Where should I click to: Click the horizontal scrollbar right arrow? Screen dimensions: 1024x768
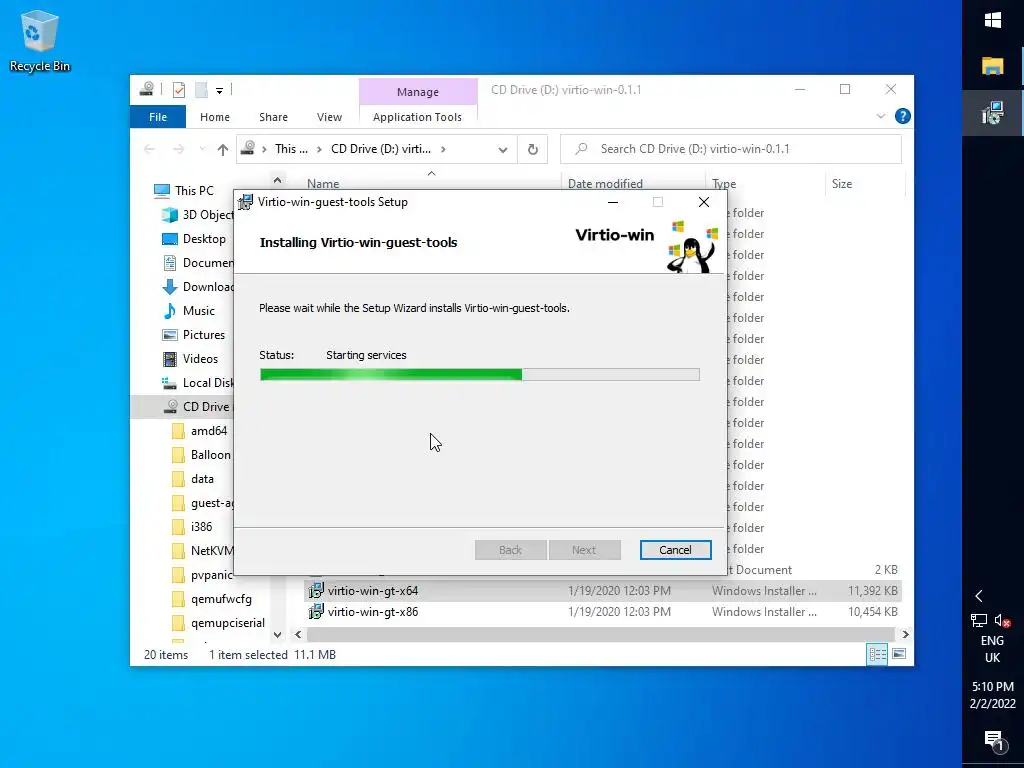905,634
